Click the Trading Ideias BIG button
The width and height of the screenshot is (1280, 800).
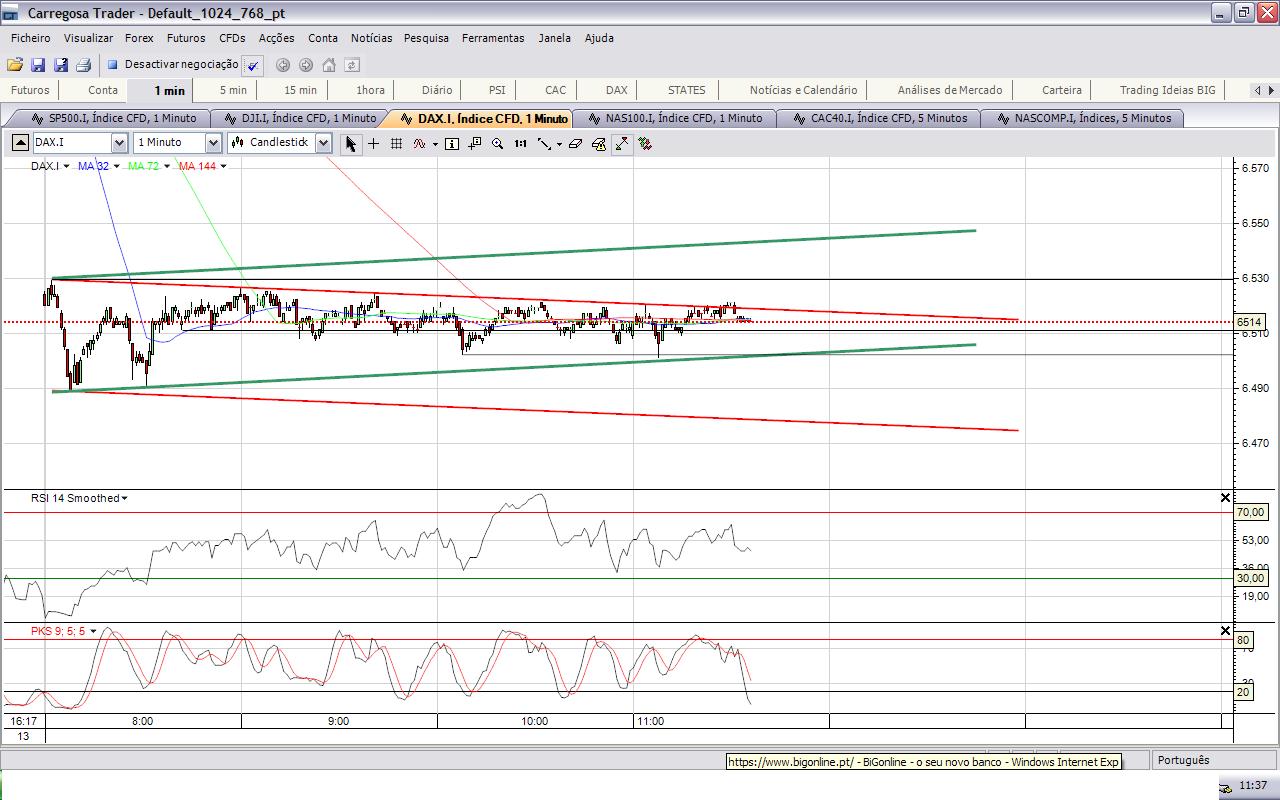1167,90
